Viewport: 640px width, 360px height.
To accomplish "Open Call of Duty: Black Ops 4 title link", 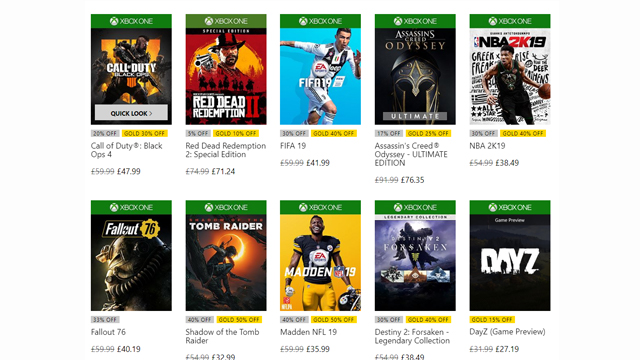I will tap(127, 150).
